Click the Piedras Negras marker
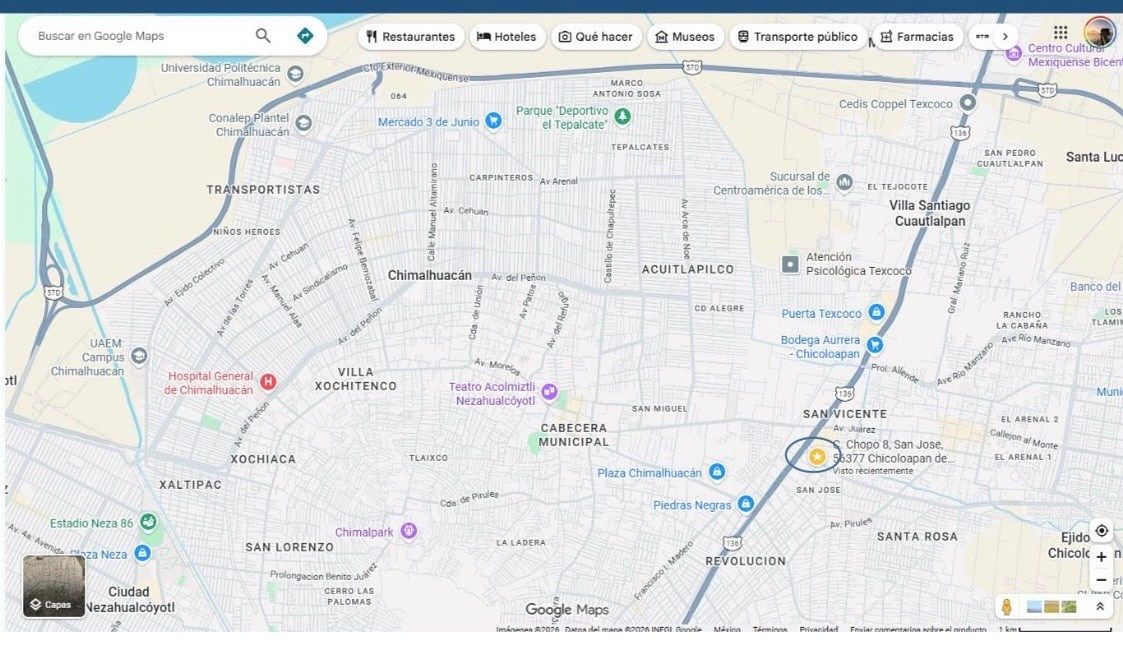This screenshot has height=645, width=1123. point(746,504)
